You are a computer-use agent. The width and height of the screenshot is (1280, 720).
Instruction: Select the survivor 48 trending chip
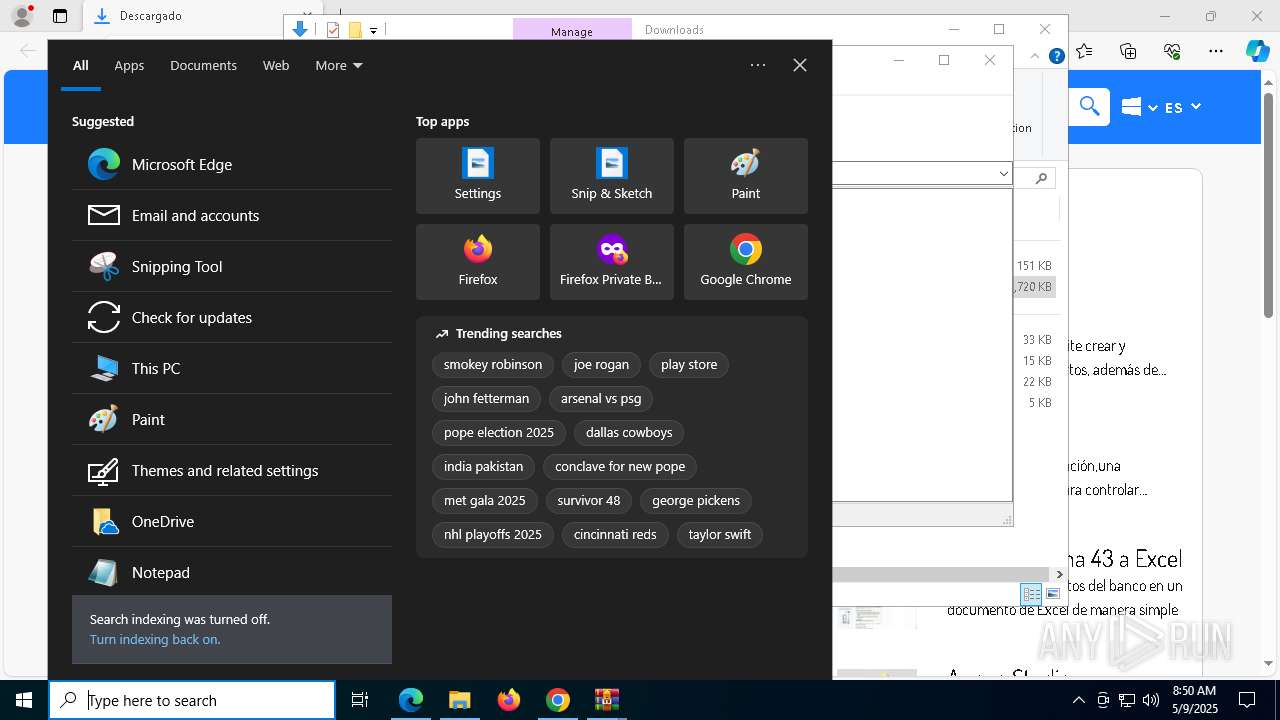[x=589, y=500]
